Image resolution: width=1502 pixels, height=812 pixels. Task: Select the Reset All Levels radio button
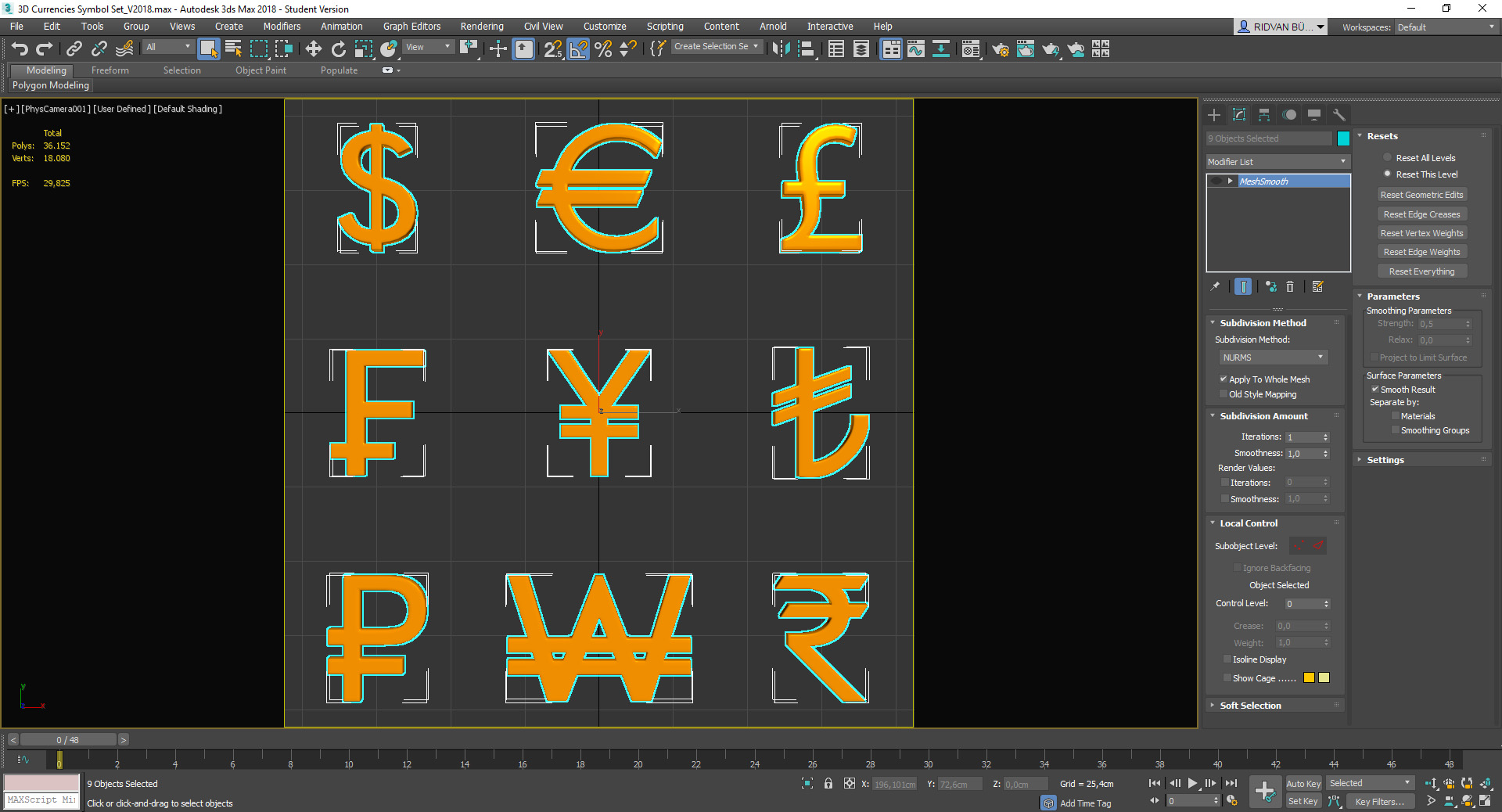coord(1388,158)
